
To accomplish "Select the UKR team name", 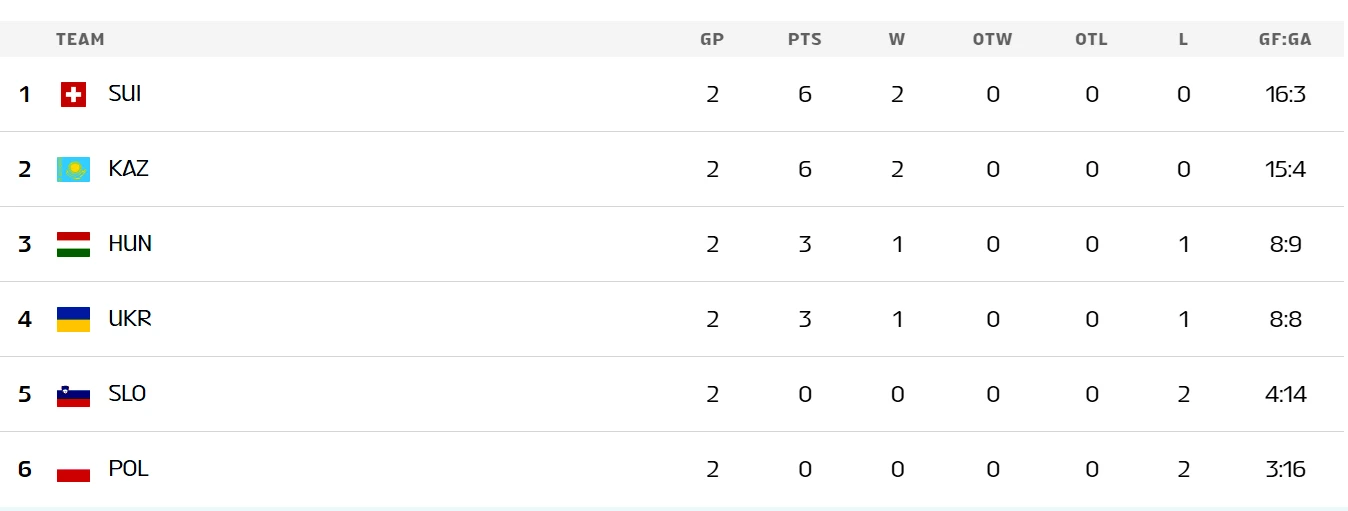I will pos(130,319).
